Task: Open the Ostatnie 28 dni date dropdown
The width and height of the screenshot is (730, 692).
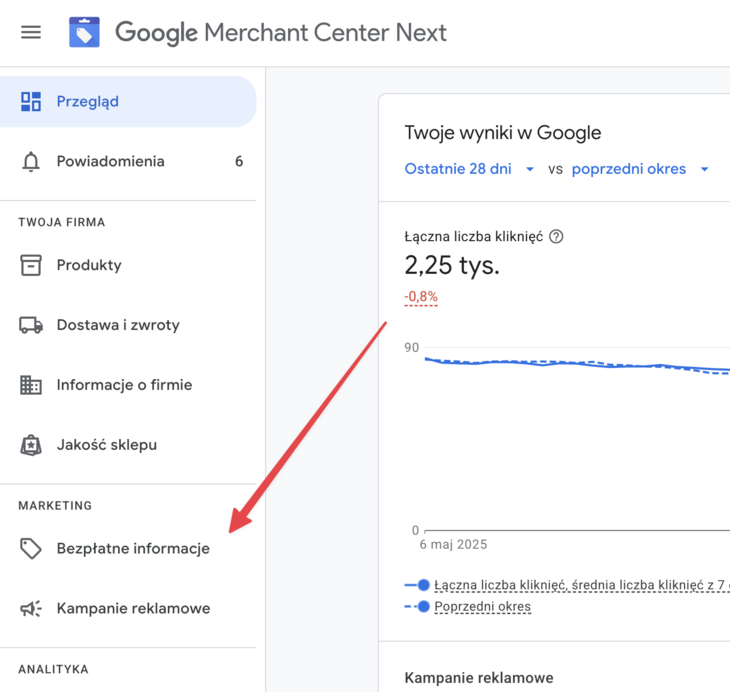Action: click(469, 169)
